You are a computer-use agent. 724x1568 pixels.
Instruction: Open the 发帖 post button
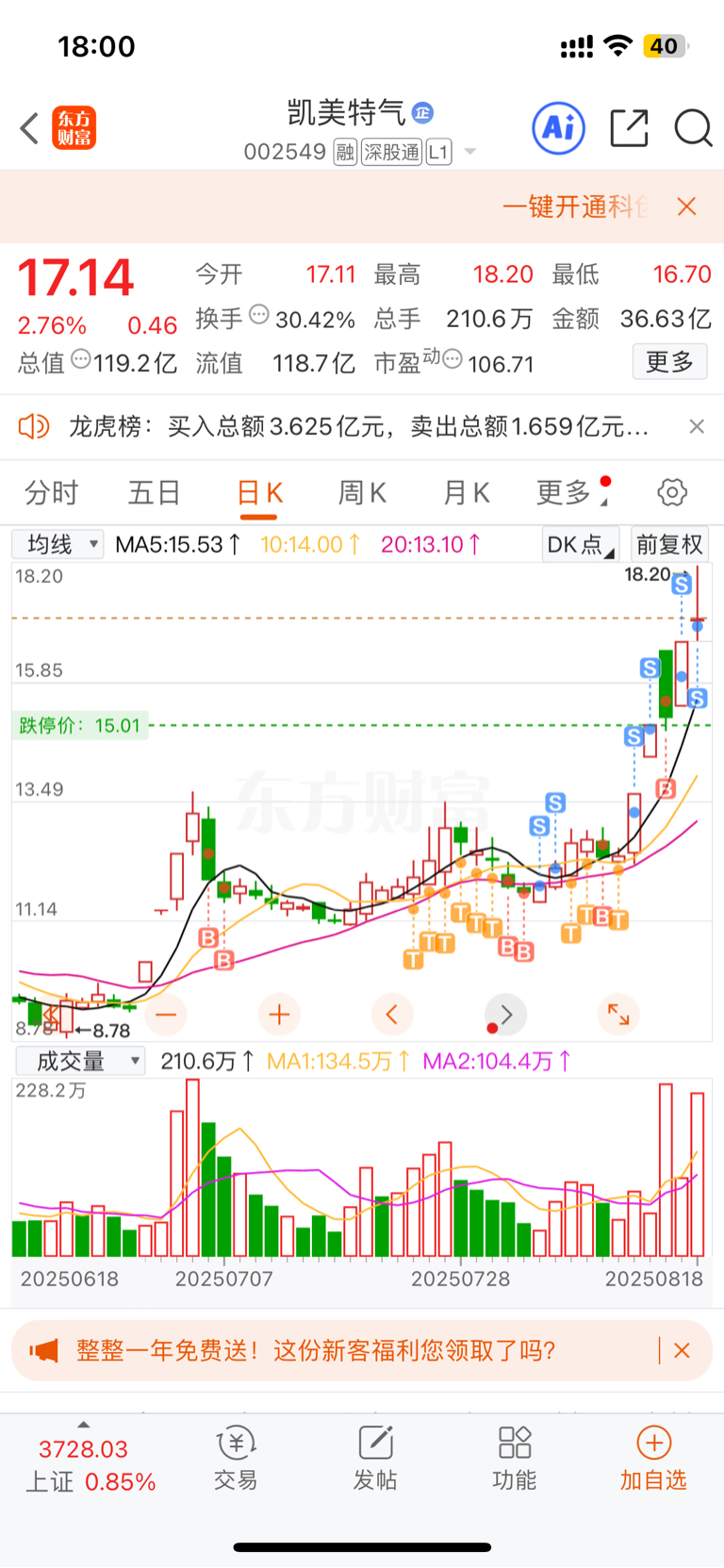pos(375,1458)
